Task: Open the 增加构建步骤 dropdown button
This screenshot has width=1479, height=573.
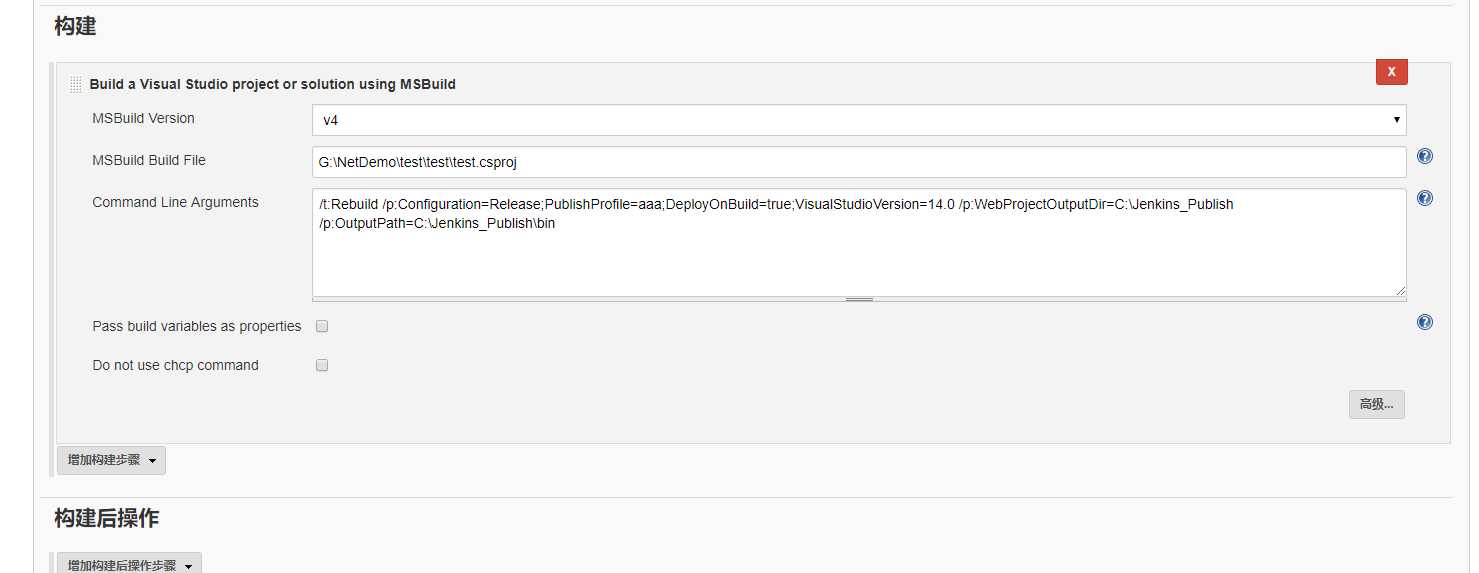Action: 111,460
